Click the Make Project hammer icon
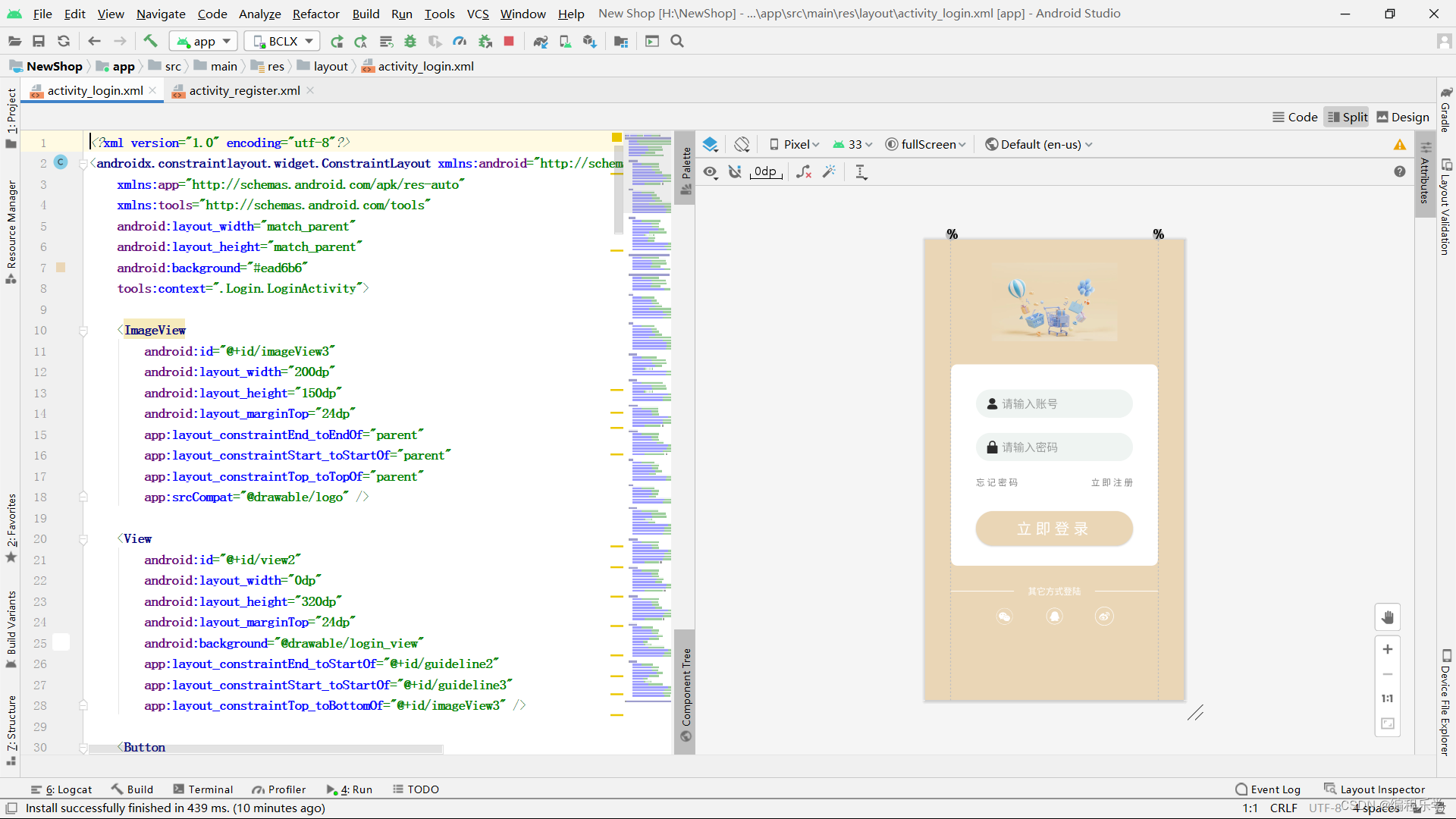The image size is (1456, 819). tap(150, 41)
